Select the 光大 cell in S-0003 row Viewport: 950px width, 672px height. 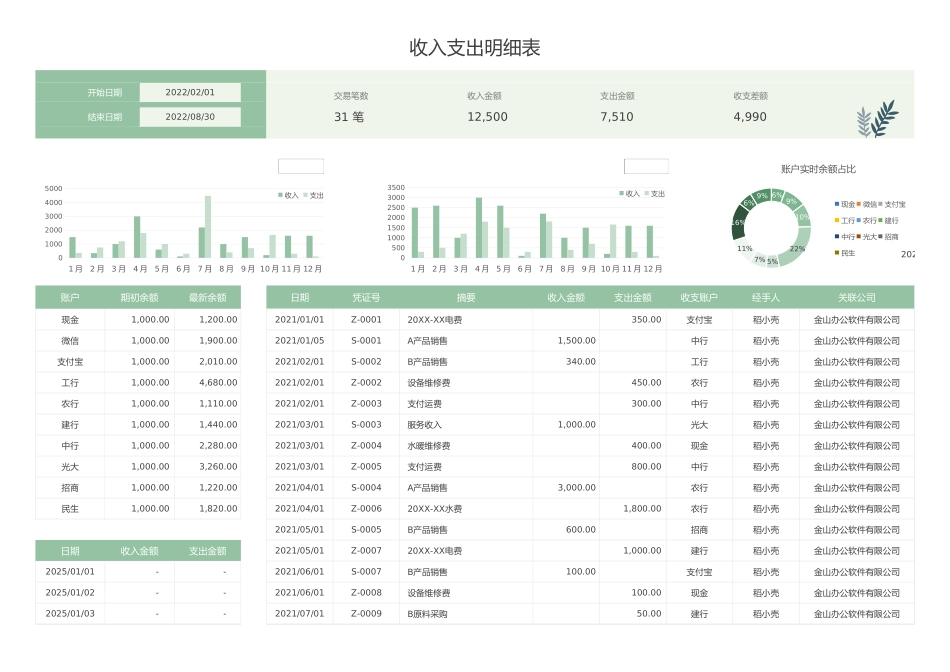[x=699, y=425]
